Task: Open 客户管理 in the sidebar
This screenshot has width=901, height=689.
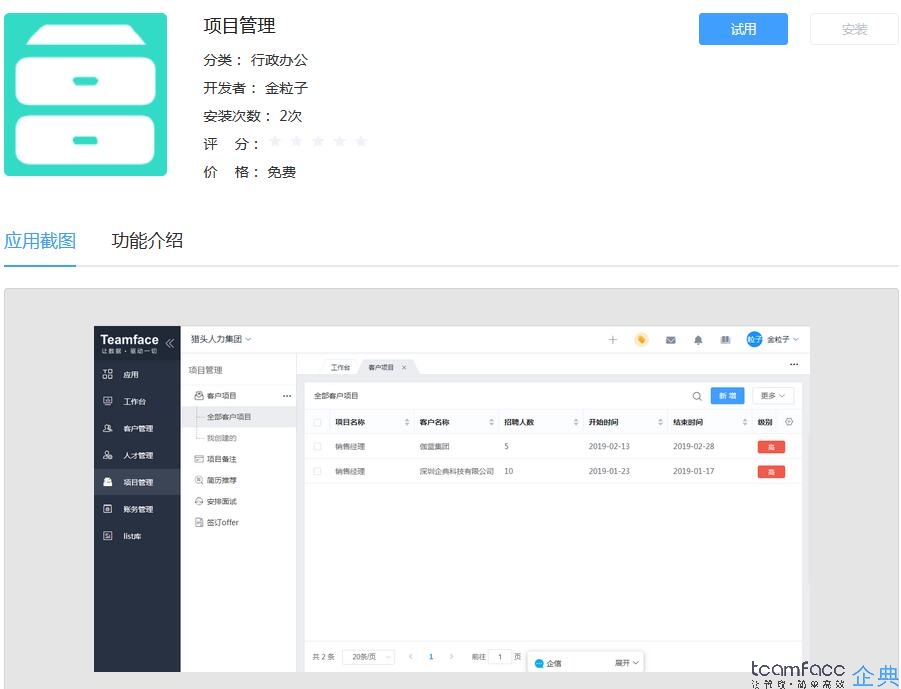Action: 138,428
